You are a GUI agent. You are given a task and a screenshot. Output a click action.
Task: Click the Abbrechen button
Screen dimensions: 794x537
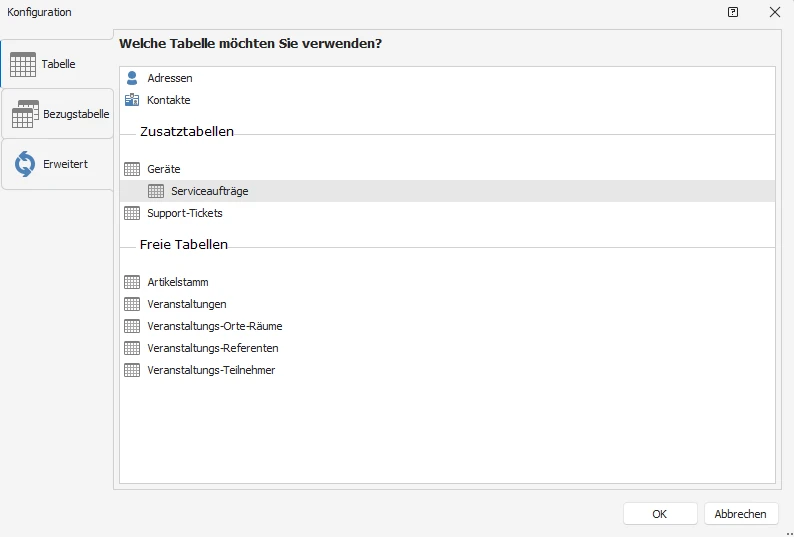(741, 514)
